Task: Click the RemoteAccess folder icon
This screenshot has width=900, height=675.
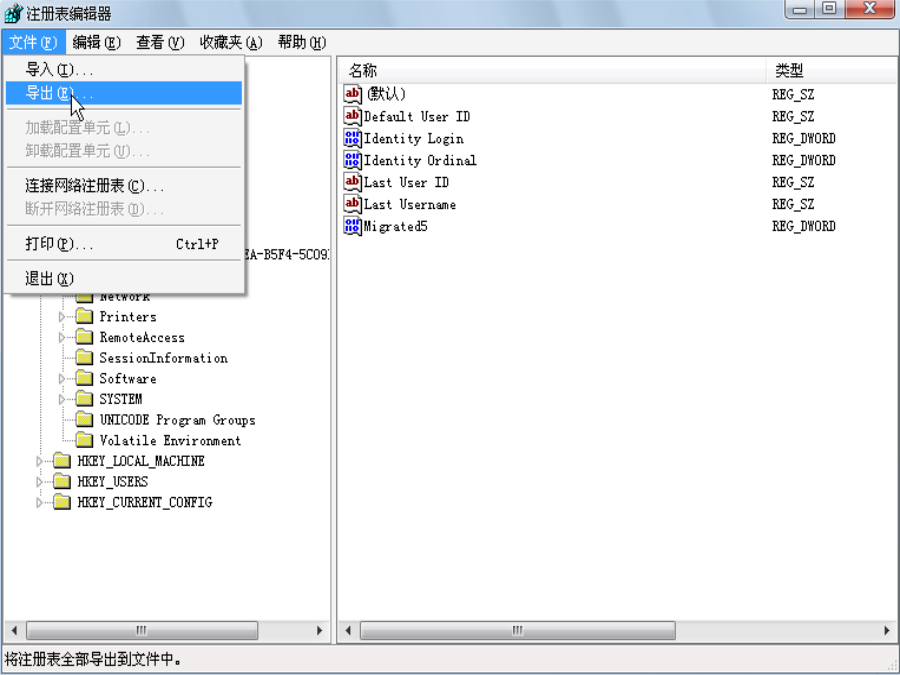Action: pyautogui.click(x=84, y=337)
